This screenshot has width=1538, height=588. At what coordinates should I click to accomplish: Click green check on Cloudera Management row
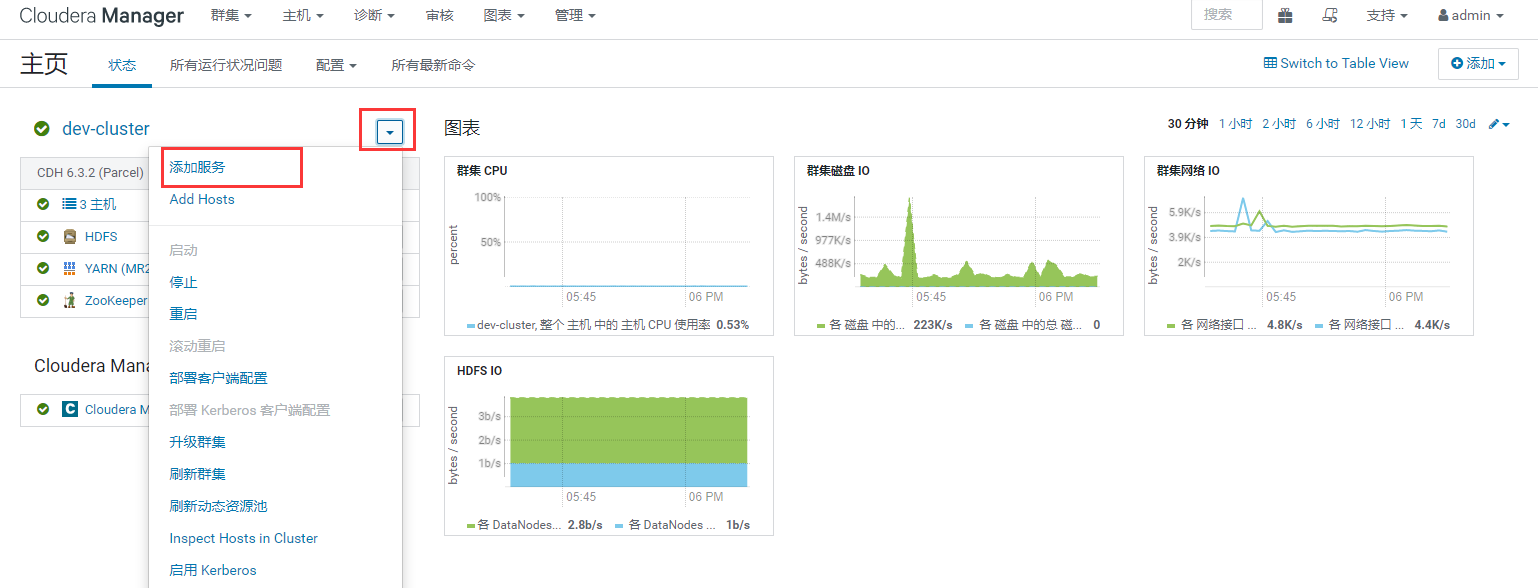point(43,409)
